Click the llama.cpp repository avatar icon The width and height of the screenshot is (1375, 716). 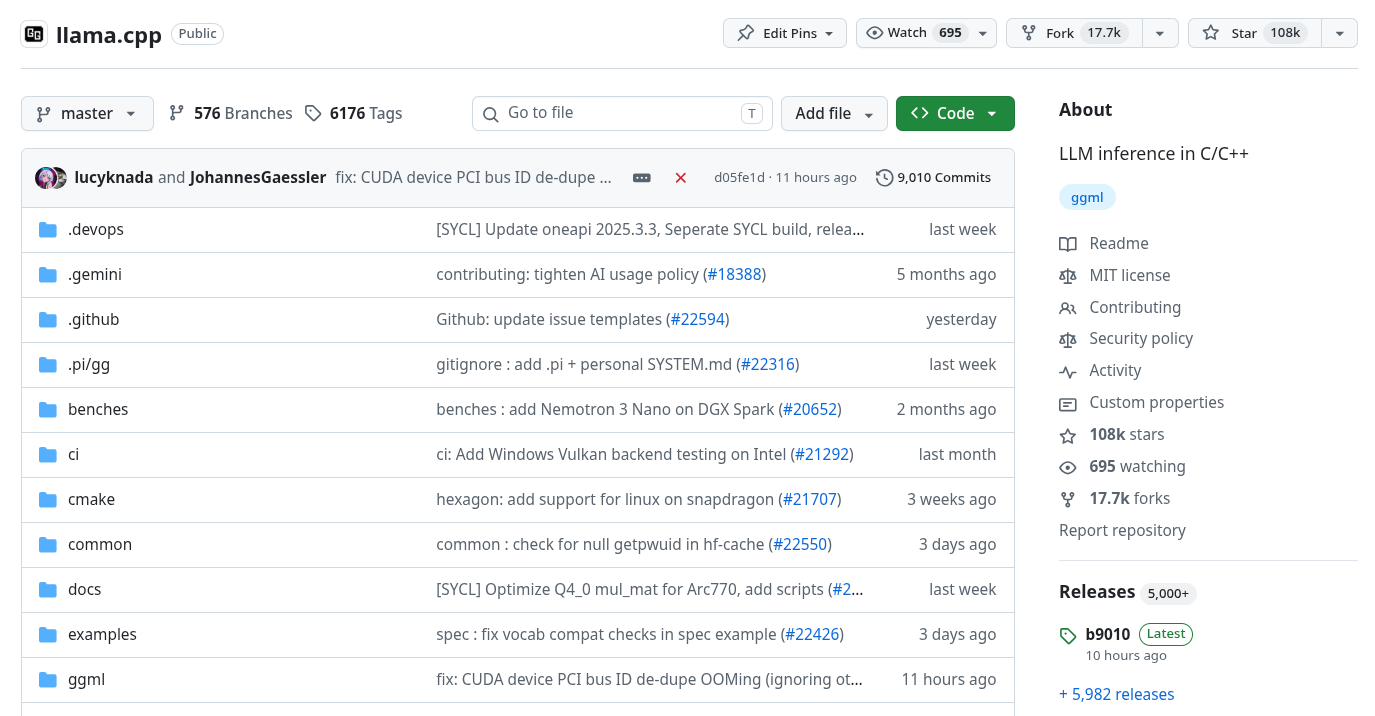(33, 35)
